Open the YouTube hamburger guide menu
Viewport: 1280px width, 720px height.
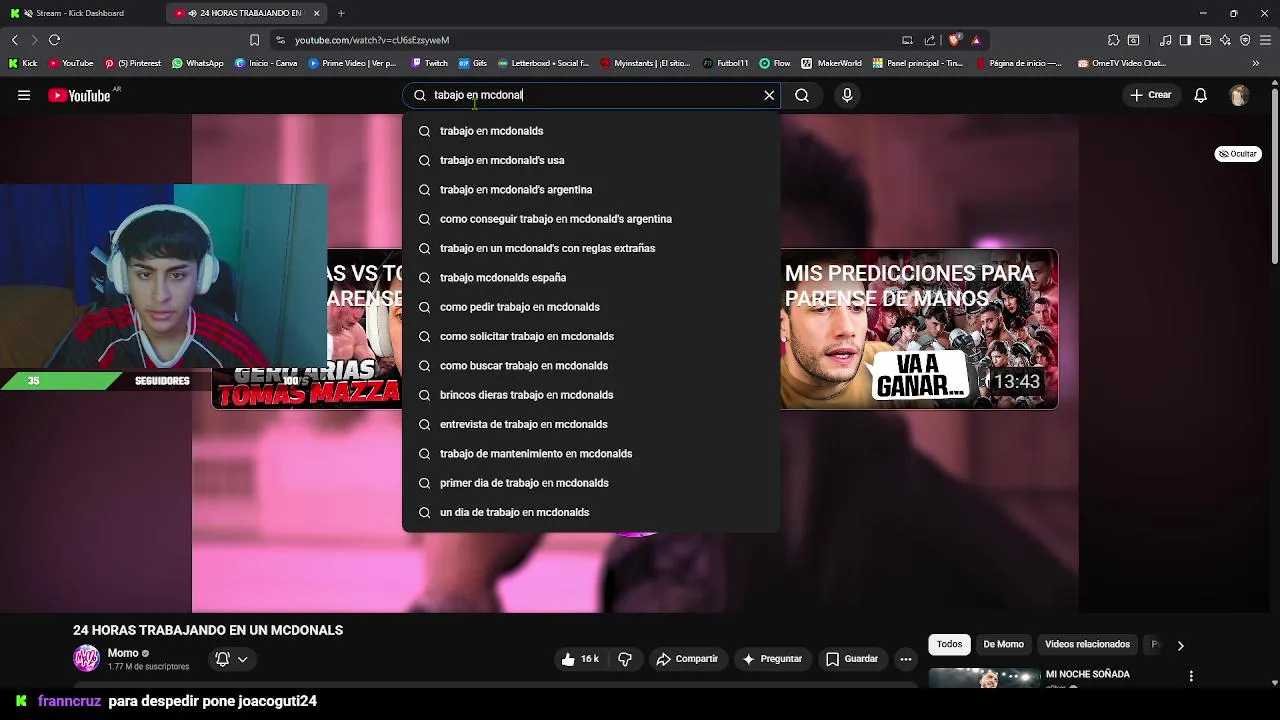24,95
